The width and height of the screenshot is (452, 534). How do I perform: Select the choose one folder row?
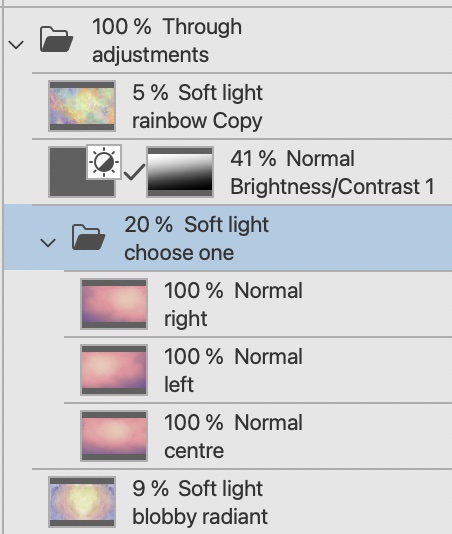pos(228,238)
